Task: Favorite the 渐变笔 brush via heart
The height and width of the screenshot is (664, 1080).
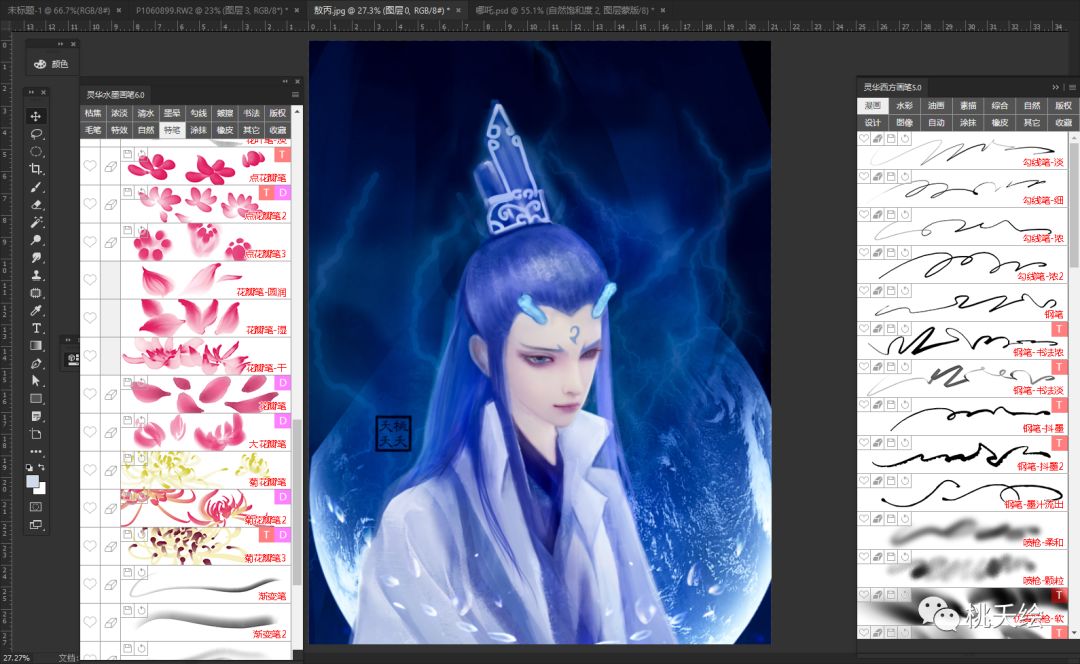Action: pos(90,584)
